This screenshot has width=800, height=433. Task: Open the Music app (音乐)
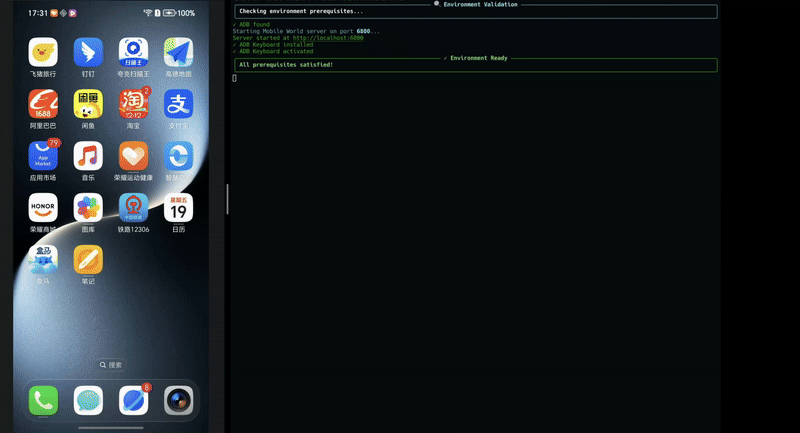pos(88,156)
